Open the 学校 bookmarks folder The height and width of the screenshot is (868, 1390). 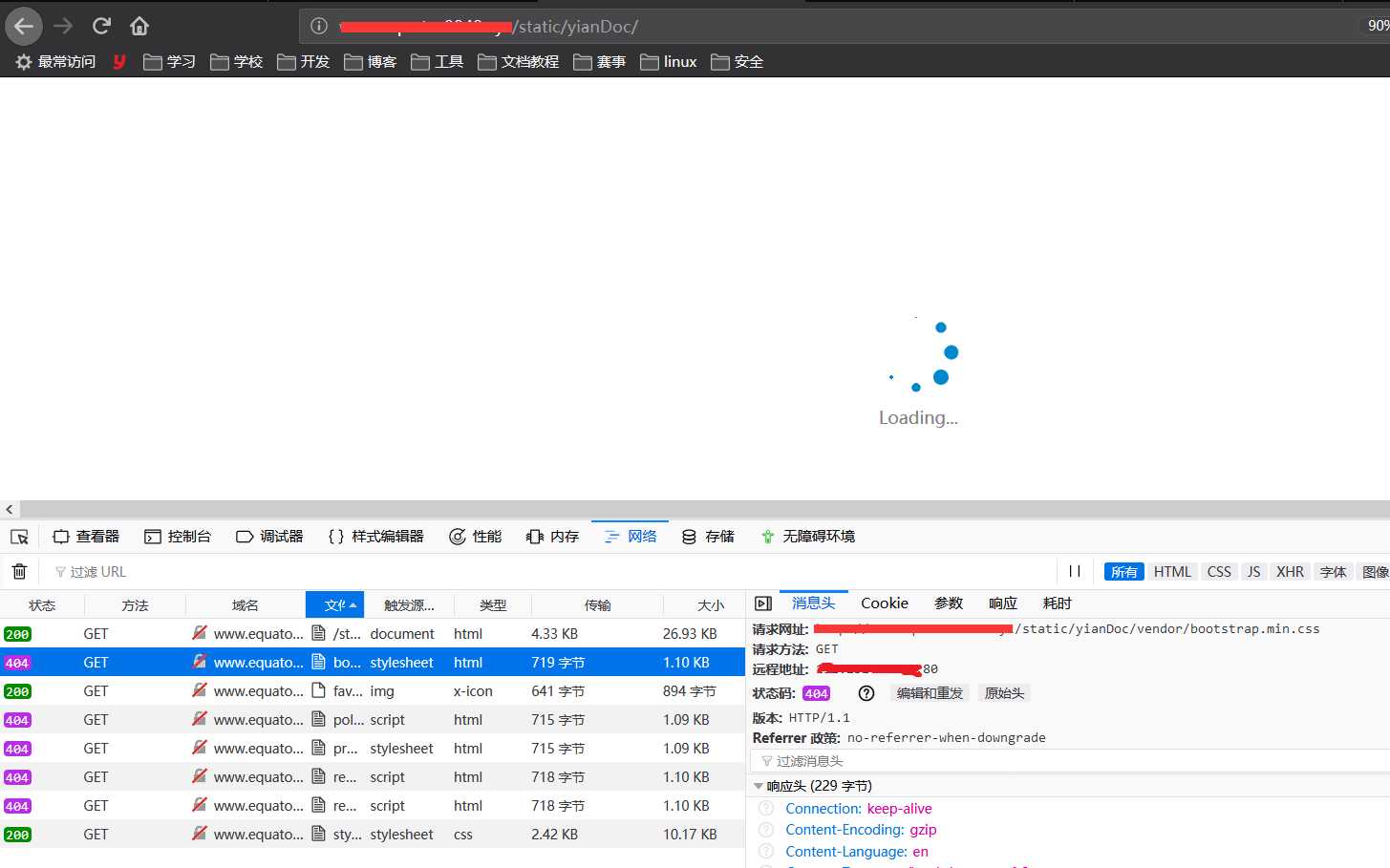coord(236,62)
